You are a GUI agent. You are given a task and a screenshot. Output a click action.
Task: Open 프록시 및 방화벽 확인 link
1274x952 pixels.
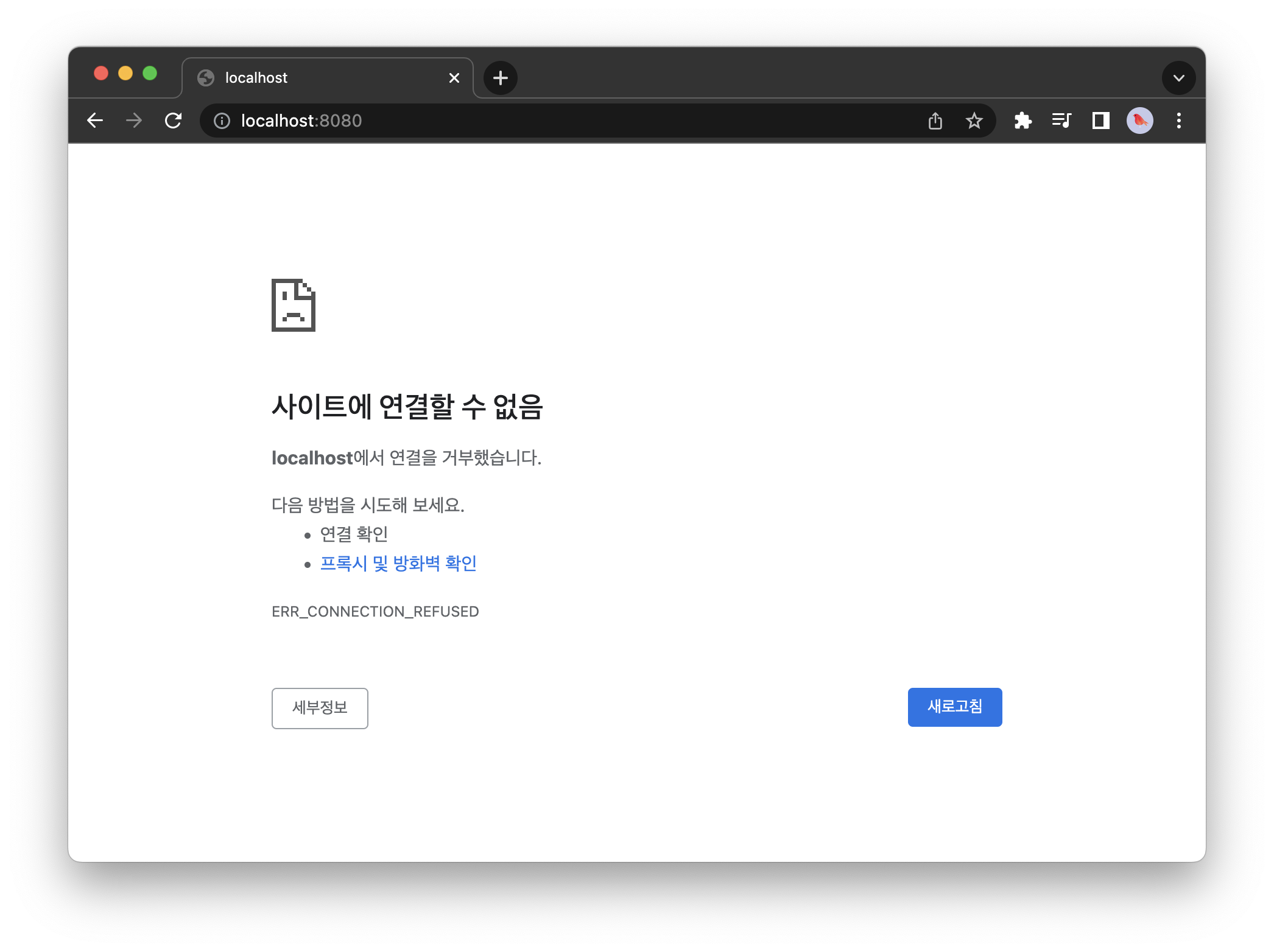[x=398, y=564]
